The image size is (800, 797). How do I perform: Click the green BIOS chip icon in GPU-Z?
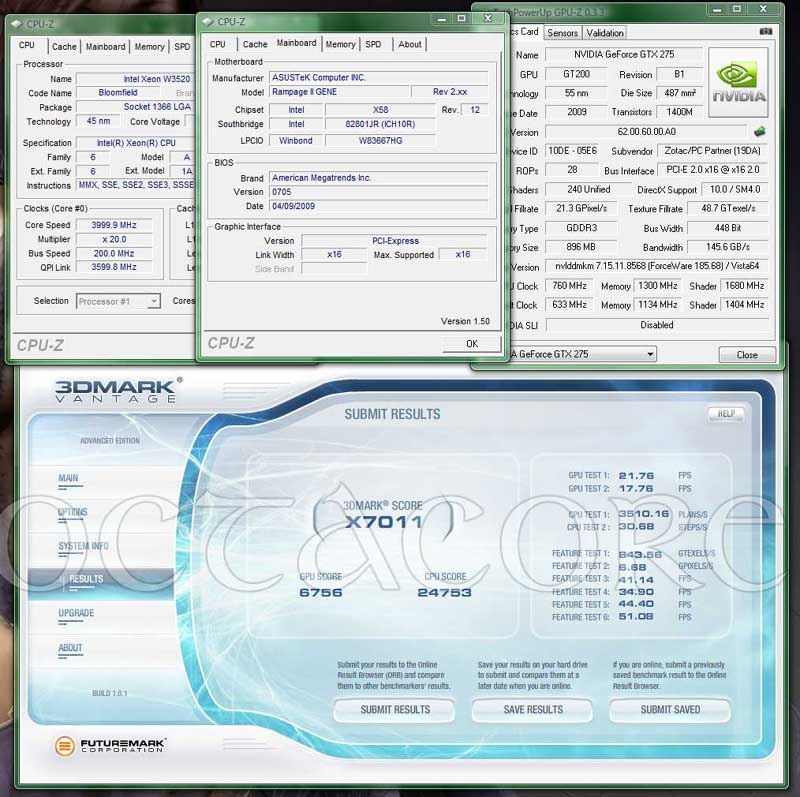pyautogui.click(x=760, y=132)
